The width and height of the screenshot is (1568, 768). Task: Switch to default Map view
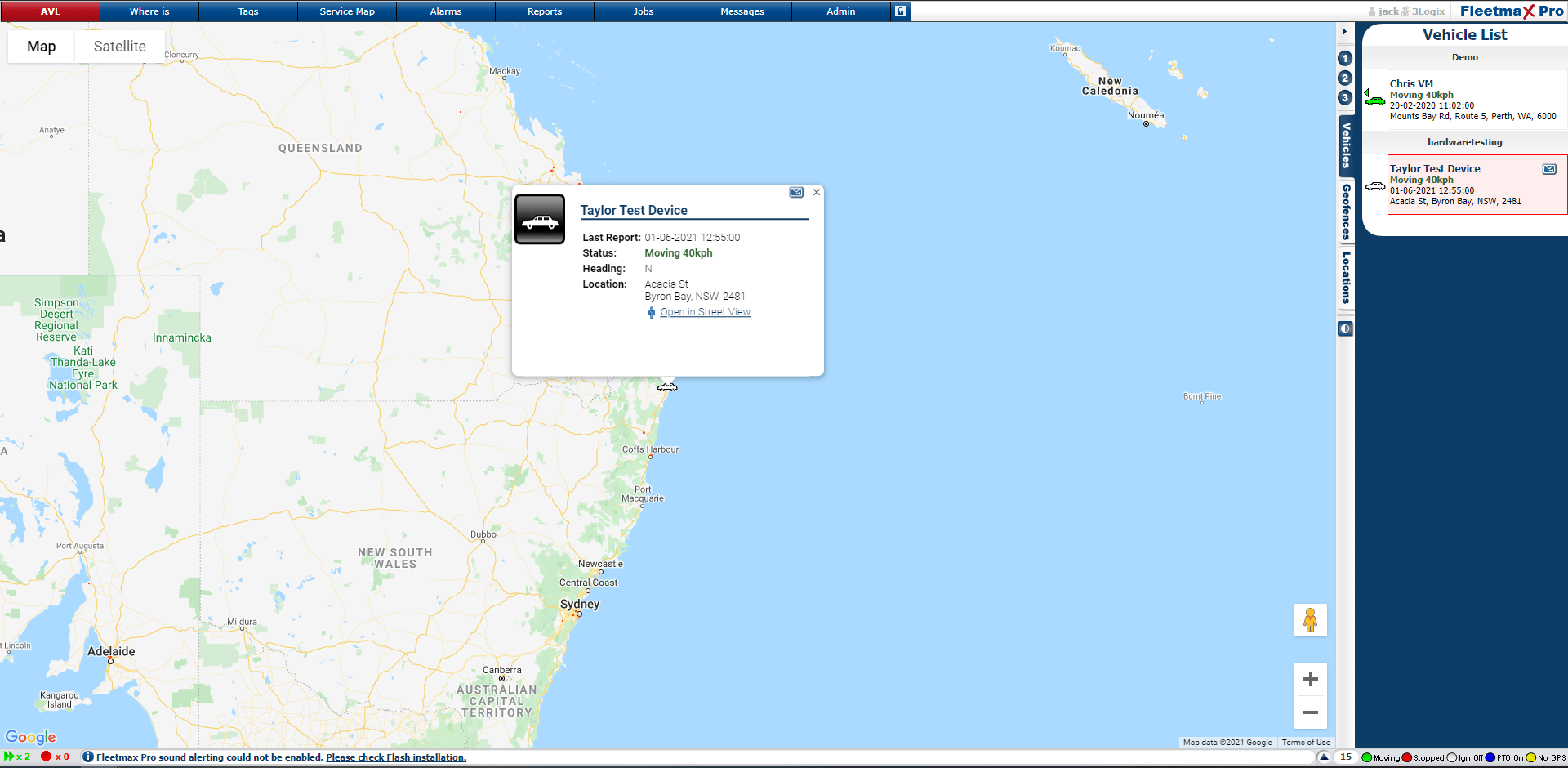(x=42, y=47)
